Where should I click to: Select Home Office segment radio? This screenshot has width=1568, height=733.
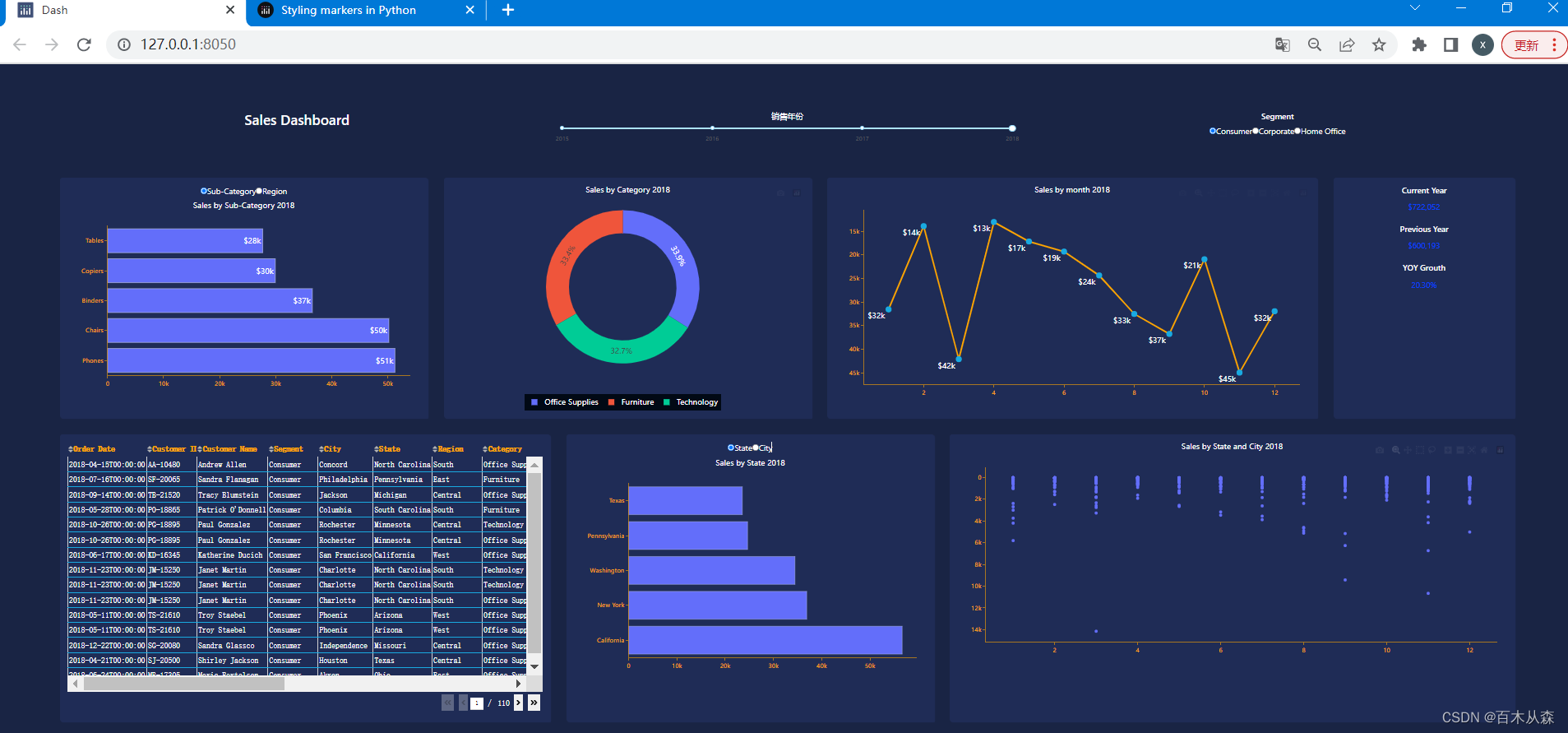pos(1297,131)
